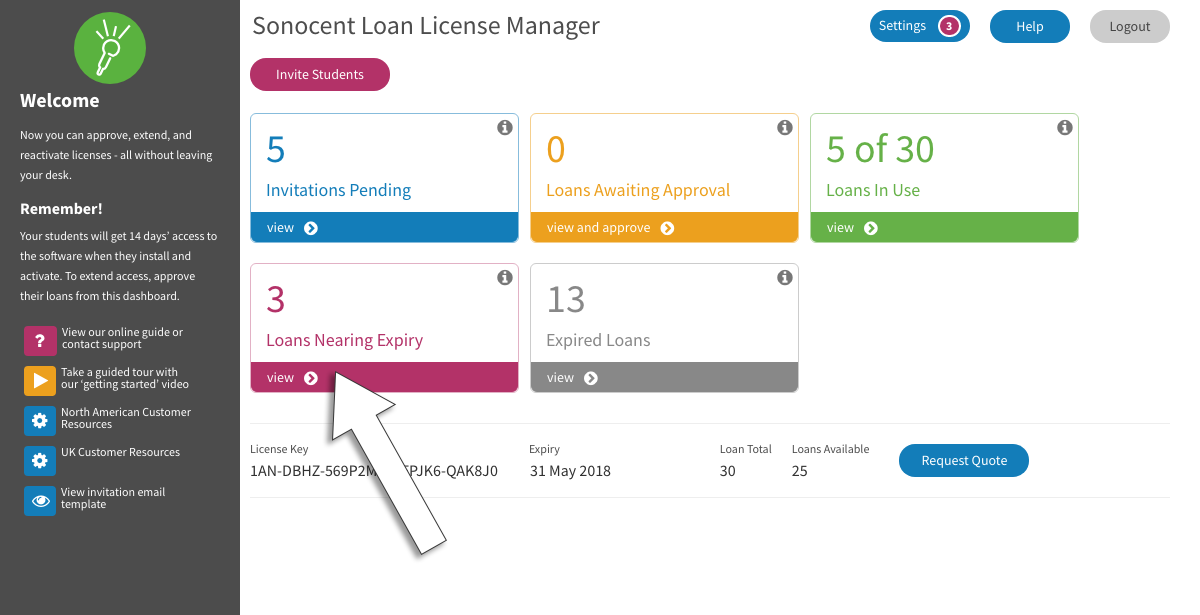
Task: Open info icon on Expired Loans card
Action: [785, 278]
